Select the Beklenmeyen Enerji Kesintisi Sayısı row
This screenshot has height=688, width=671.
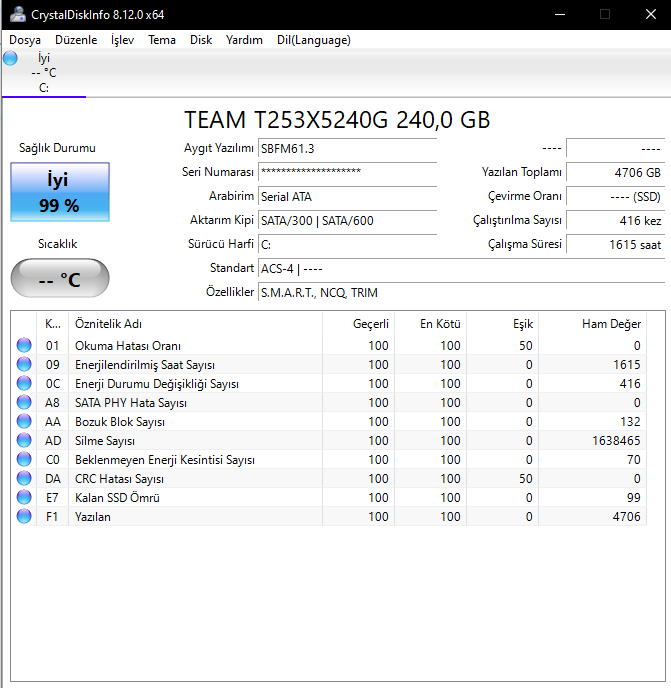(329, 459)
